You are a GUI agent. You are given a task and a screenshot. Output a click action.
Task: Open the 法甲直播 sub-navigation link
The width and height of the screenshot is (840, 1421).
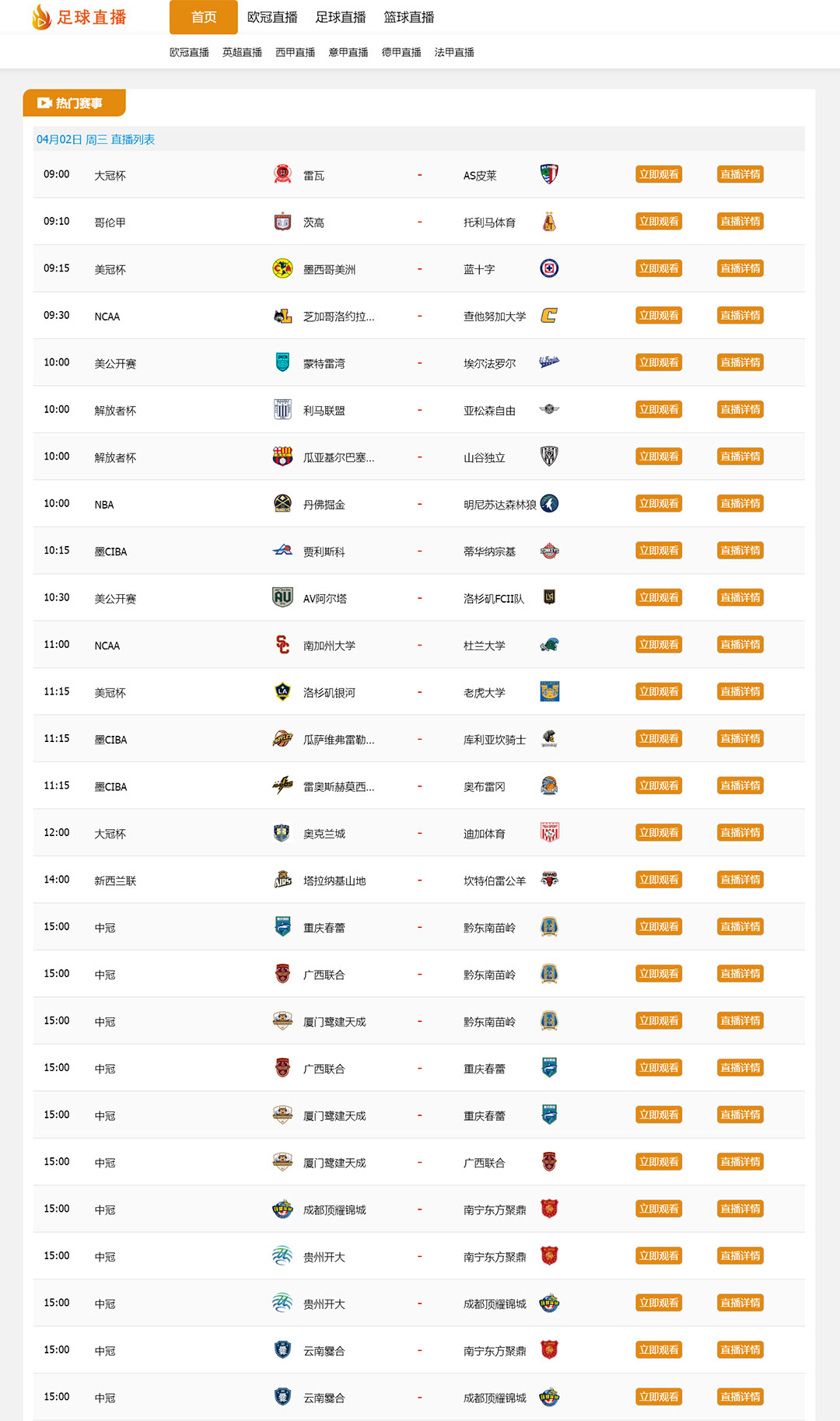(x=454, y=52)
